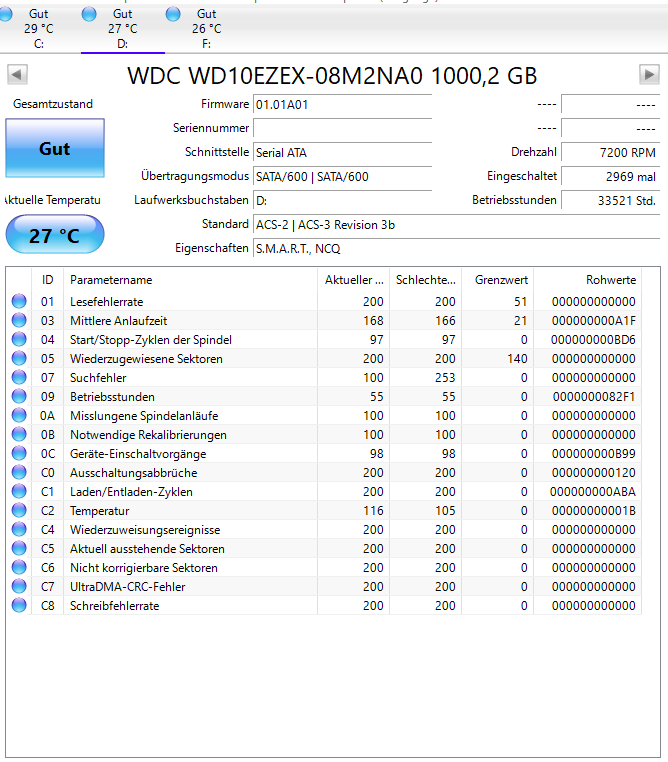Click raw value 0000000082F1
The width and height of the screenshot is (668, 762).
pos(594,397)
